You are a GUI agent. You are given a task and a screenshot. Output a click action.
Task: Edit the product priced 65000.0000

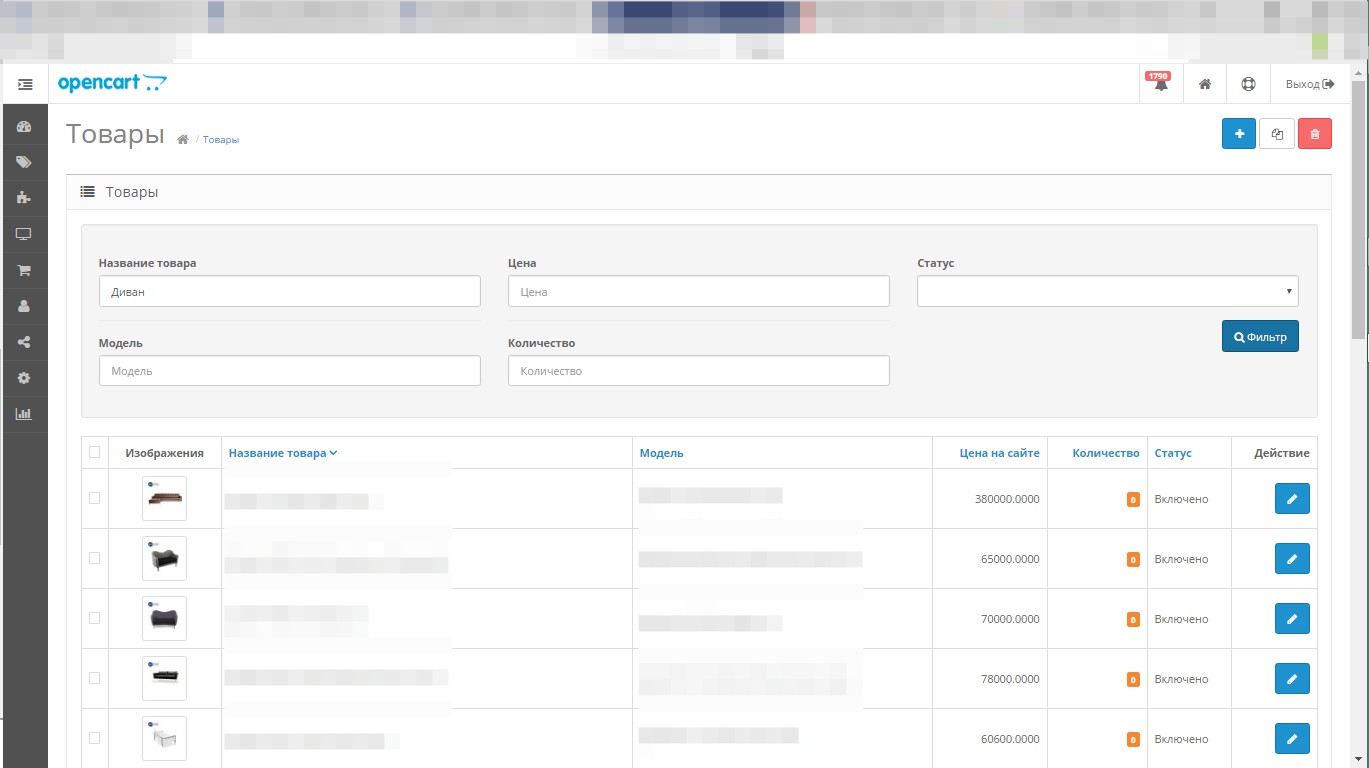(x=1292, y=559)
